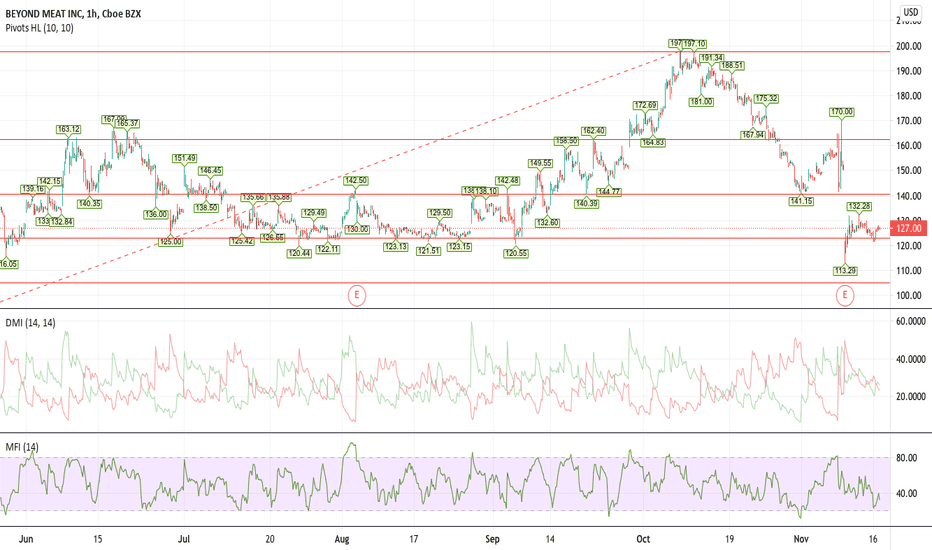Click the 140.35 pivot low label
This screenshot has height=550, width=932.
coord(89,203)
